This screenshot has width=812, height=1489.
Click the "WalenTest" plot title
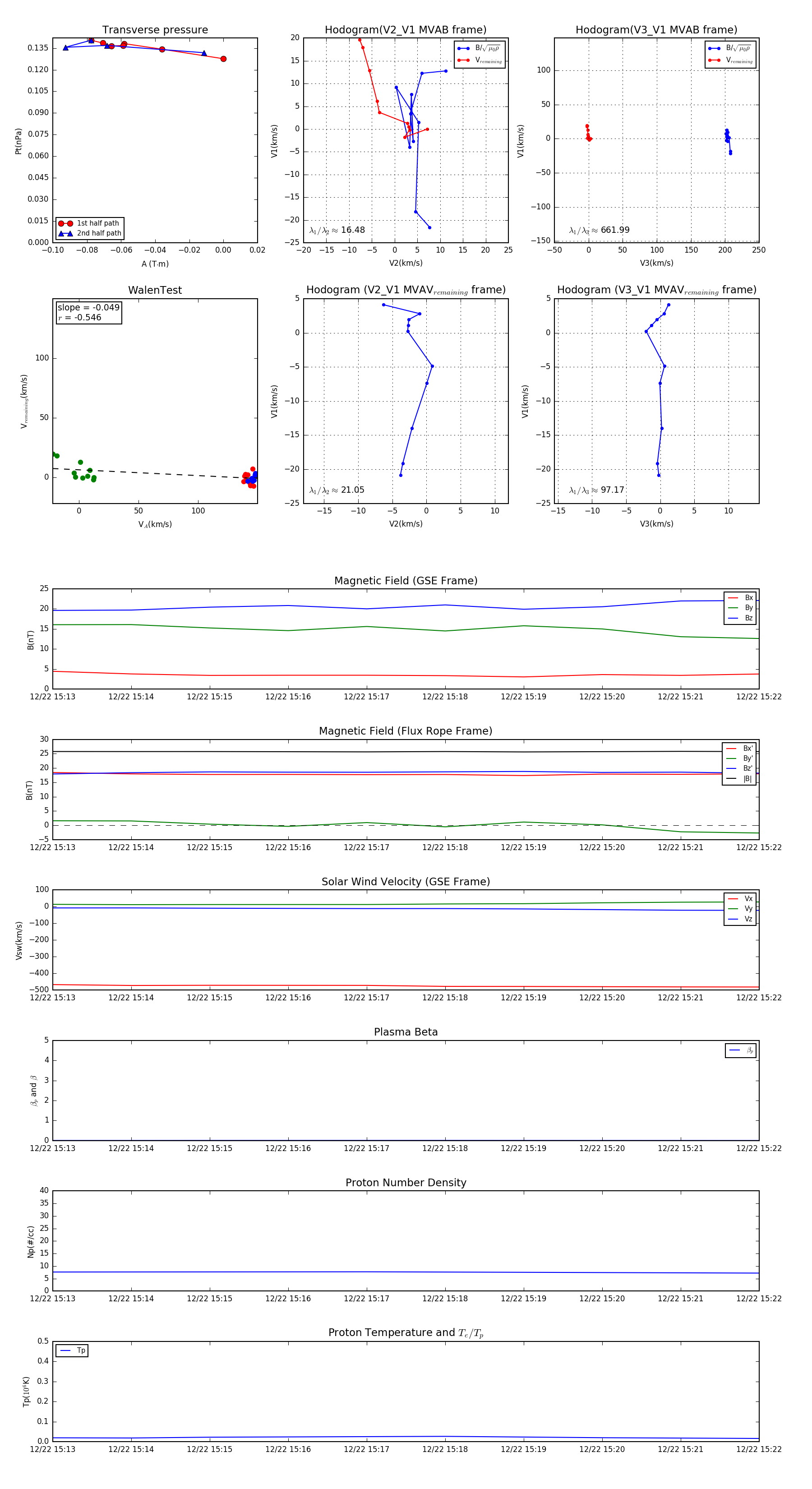click(155, 290)
